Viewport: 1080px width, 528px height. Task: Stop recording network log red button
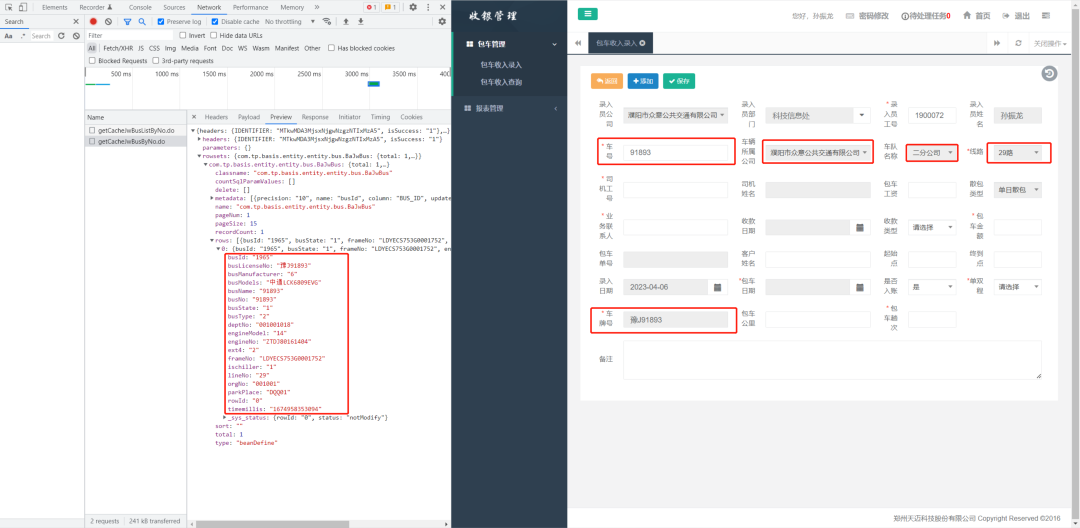[x=94, y=21]
